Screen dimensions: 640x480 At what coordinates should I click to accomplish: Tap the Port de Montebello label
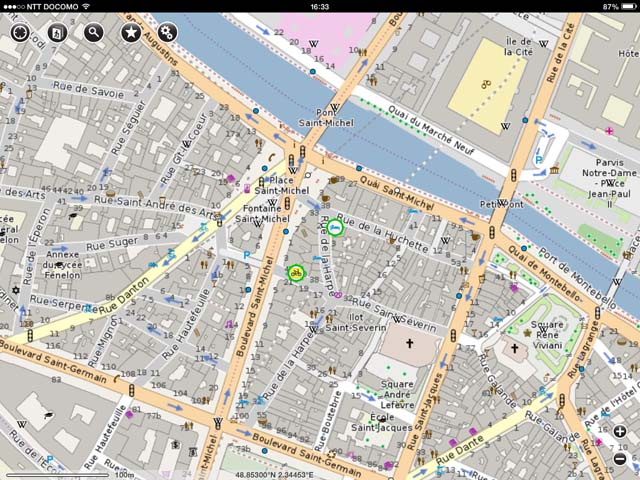click(578, 278)
